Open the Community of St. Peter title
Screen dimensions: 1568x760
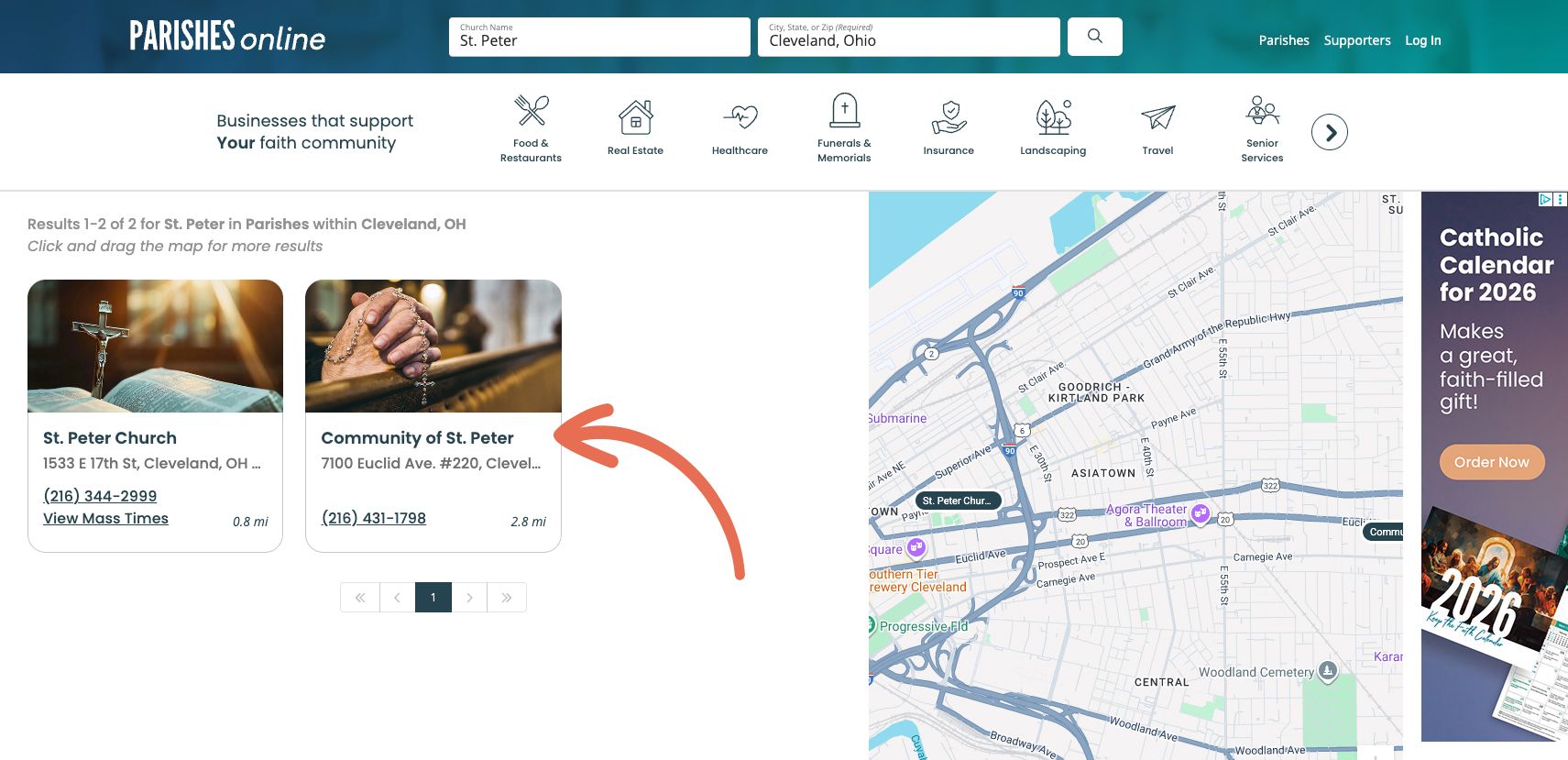(x=417, y=438)
